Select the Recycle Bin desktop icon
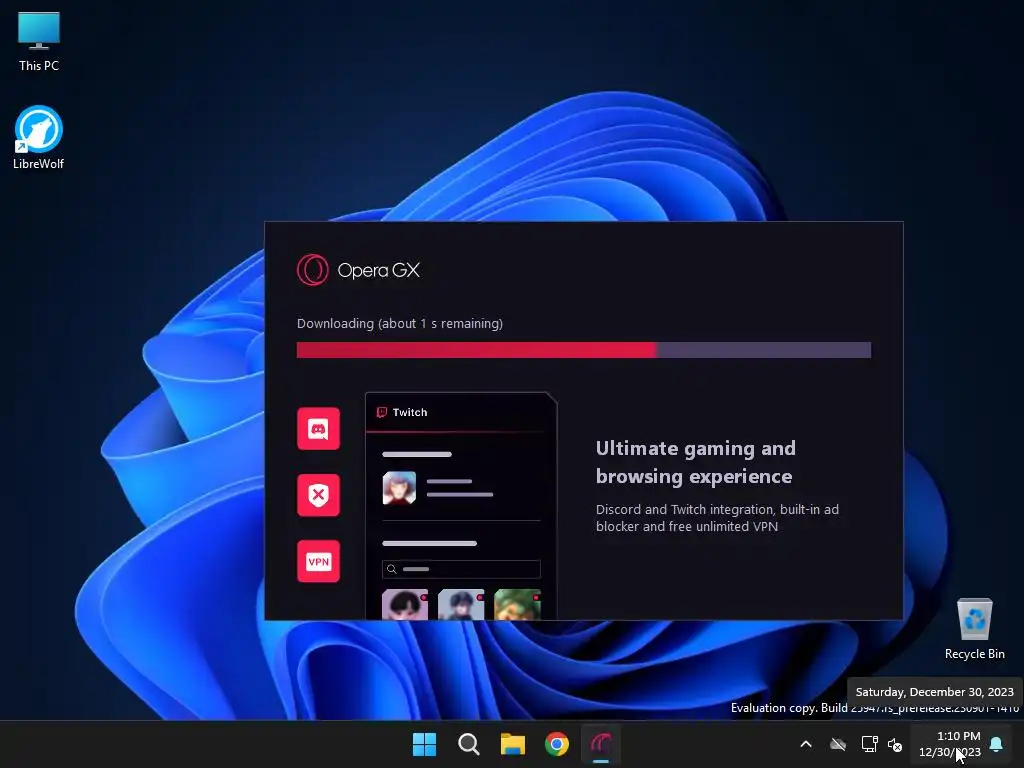This screenshot has width=1024, height=768. 974,629
